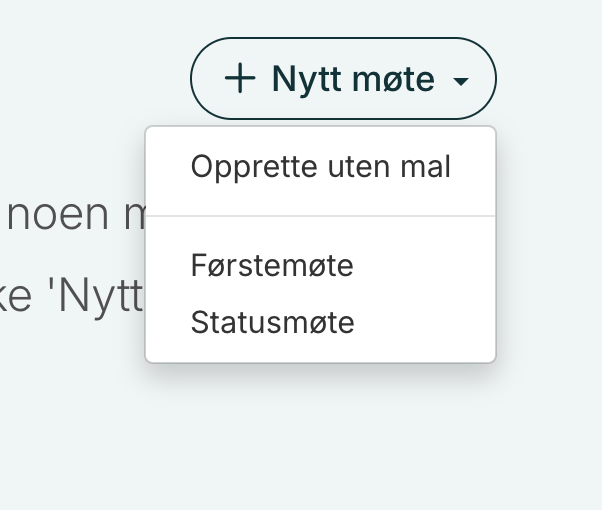
Task: Click the plus icon beside Nytt møte
Action: pyautogui.click(x=240, y=78)
